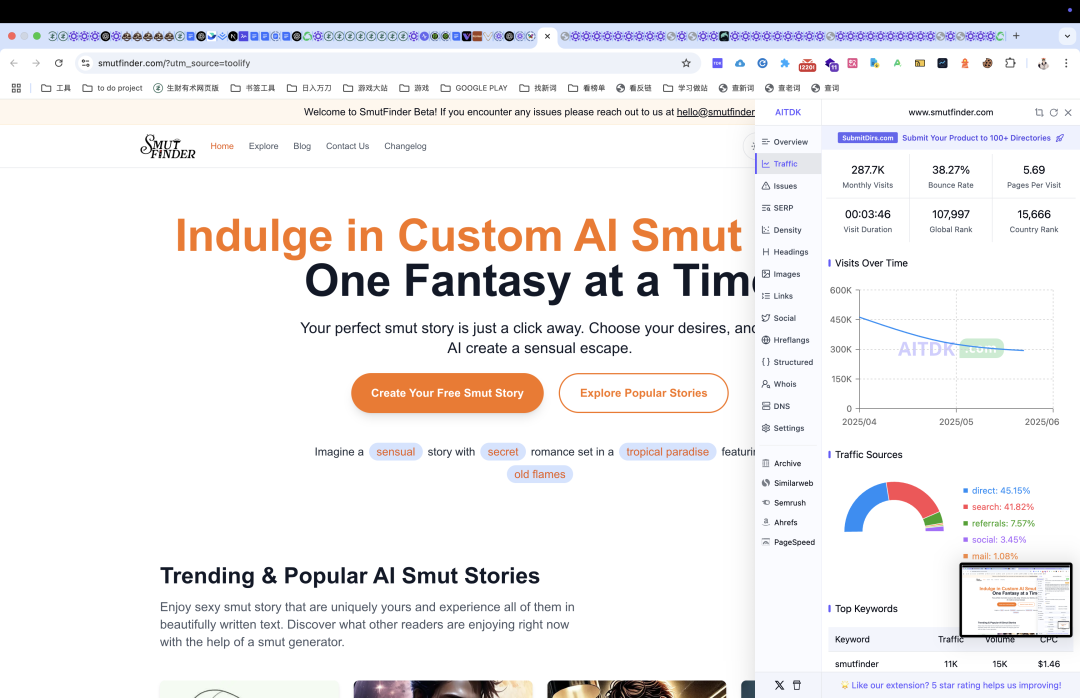Click the green letter A extension icon
This screenshot has height=698, width=1080.
coord(897,63)
